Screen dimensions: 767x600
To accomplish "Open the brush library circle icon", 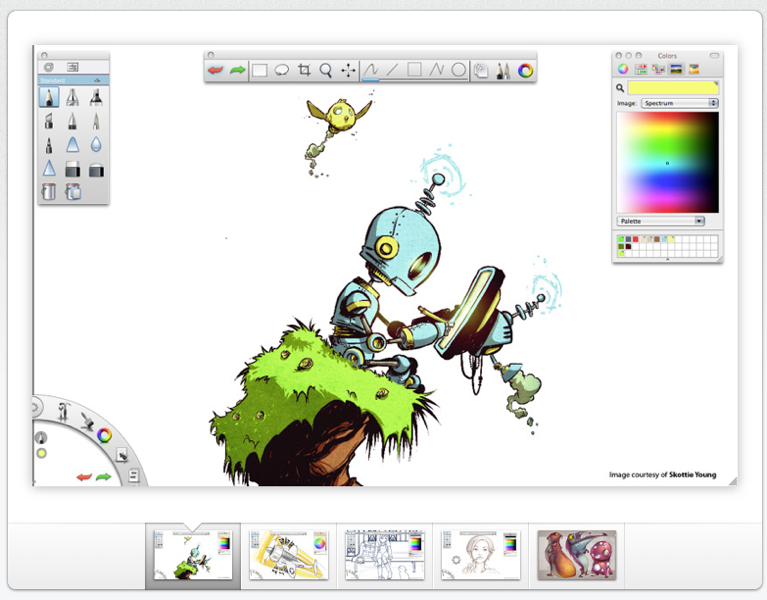I will tap(49, 67).
